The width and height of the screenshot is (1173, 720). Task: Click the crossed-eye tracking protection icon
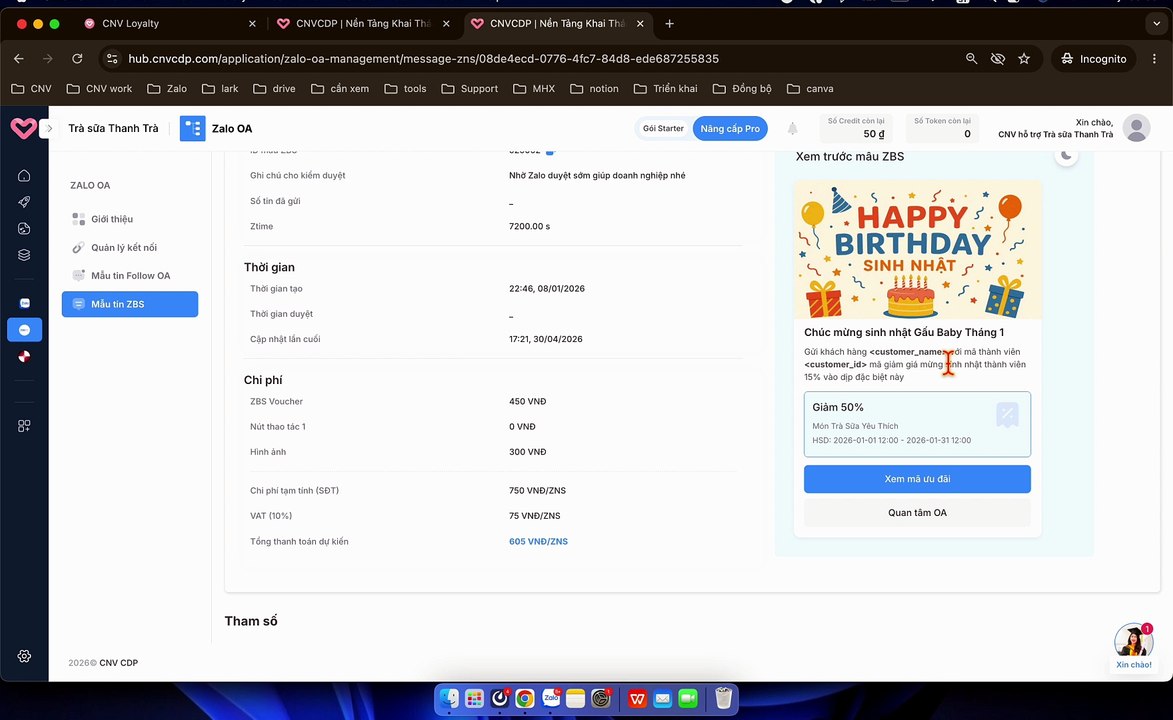pos(997,58)
